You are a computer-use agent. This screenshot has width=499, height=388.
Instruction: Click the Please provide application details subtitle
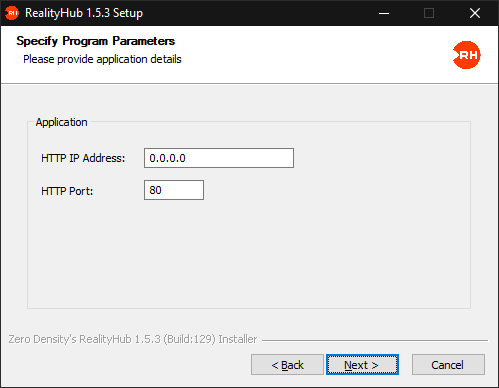click(102, 59)
